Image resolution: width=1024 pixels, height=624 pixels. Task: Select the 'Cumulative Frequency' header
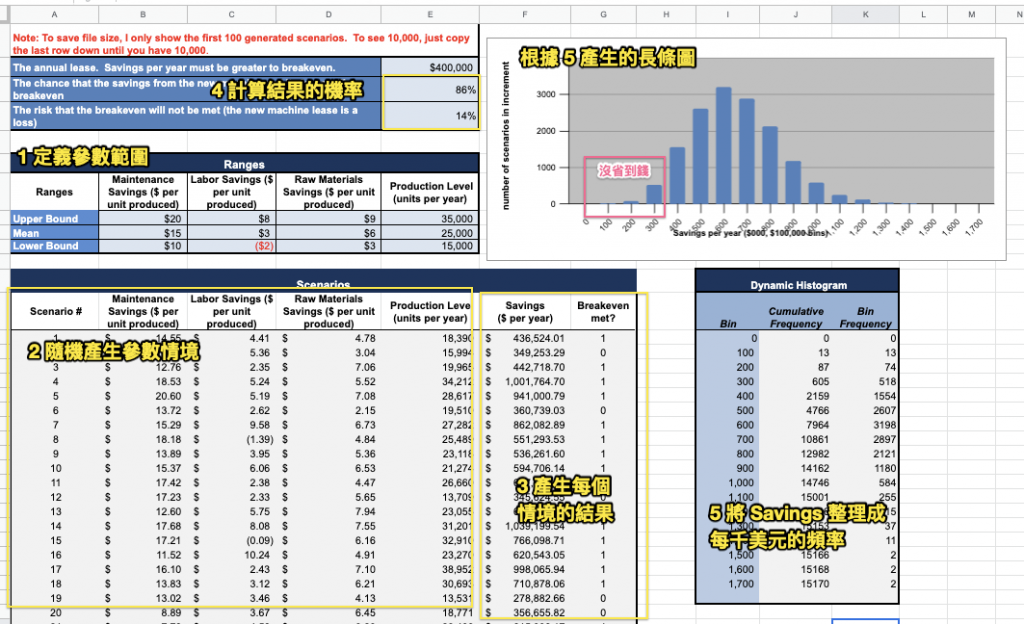point(795,317)
